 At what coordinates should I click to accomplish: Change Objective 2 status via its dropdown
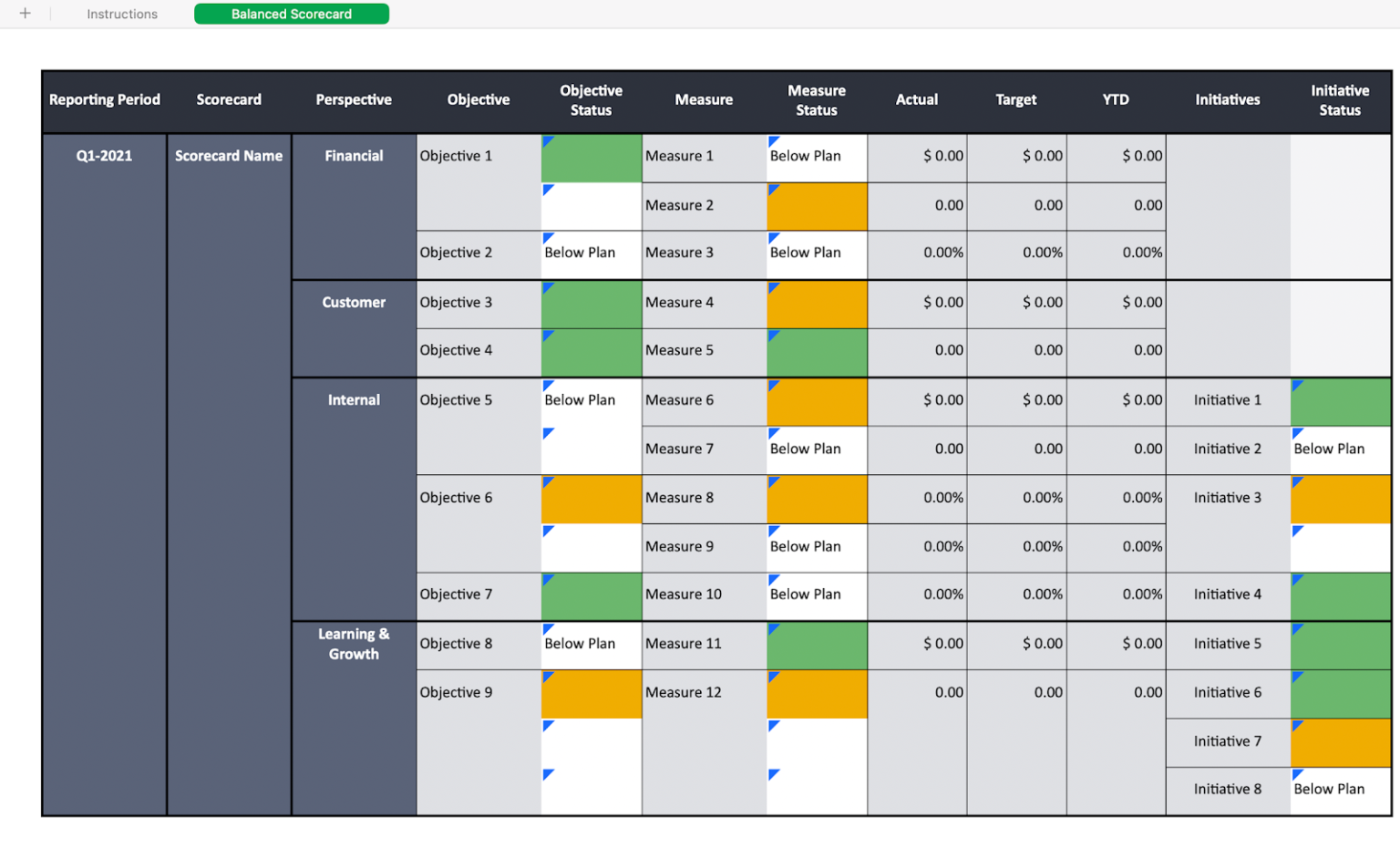pyautogui.click(x=591, y=253)
